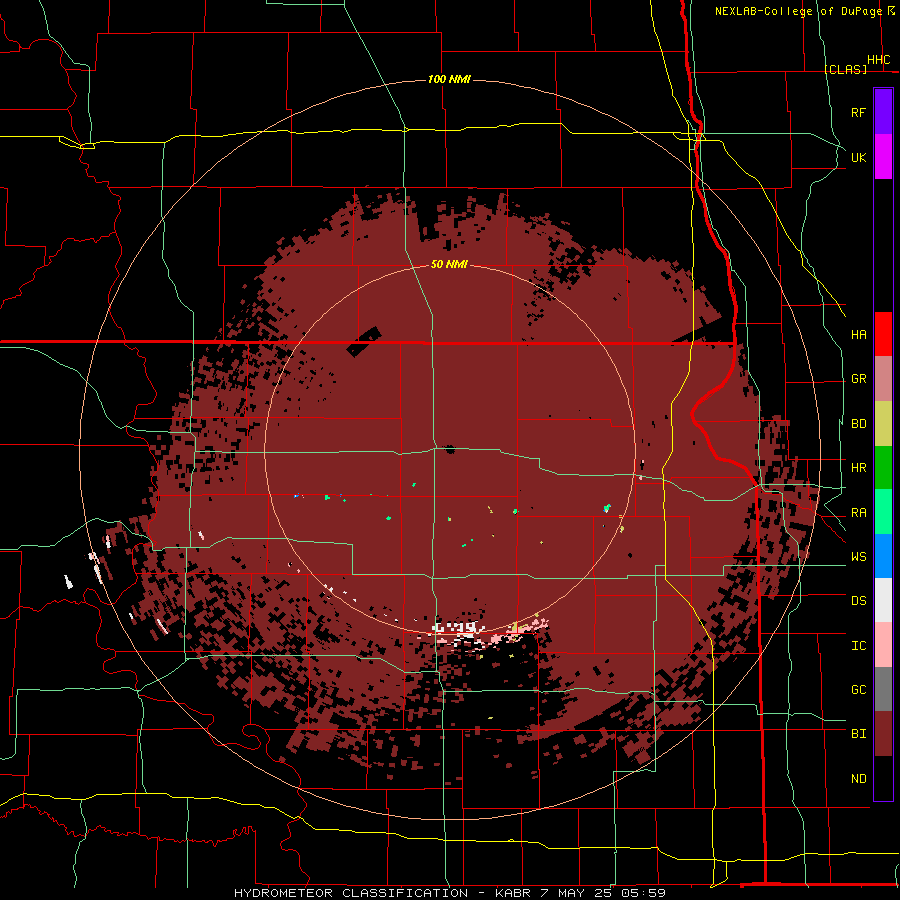The width and height of the screenshot is (900, 900).
Task: Select the light pink IC legend swatch
Action: 883,645
